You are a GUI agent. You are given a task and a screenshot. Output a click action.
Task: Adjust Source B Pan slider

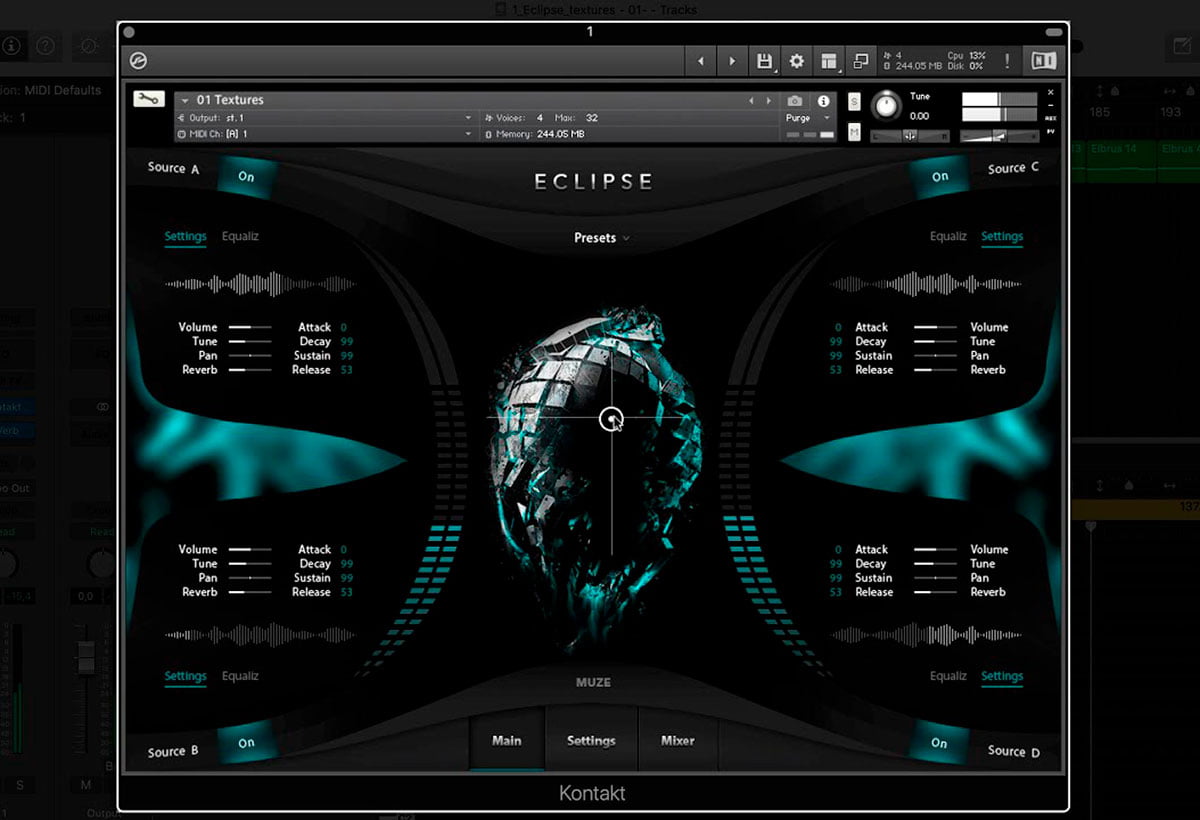click(x=250, y=578)
